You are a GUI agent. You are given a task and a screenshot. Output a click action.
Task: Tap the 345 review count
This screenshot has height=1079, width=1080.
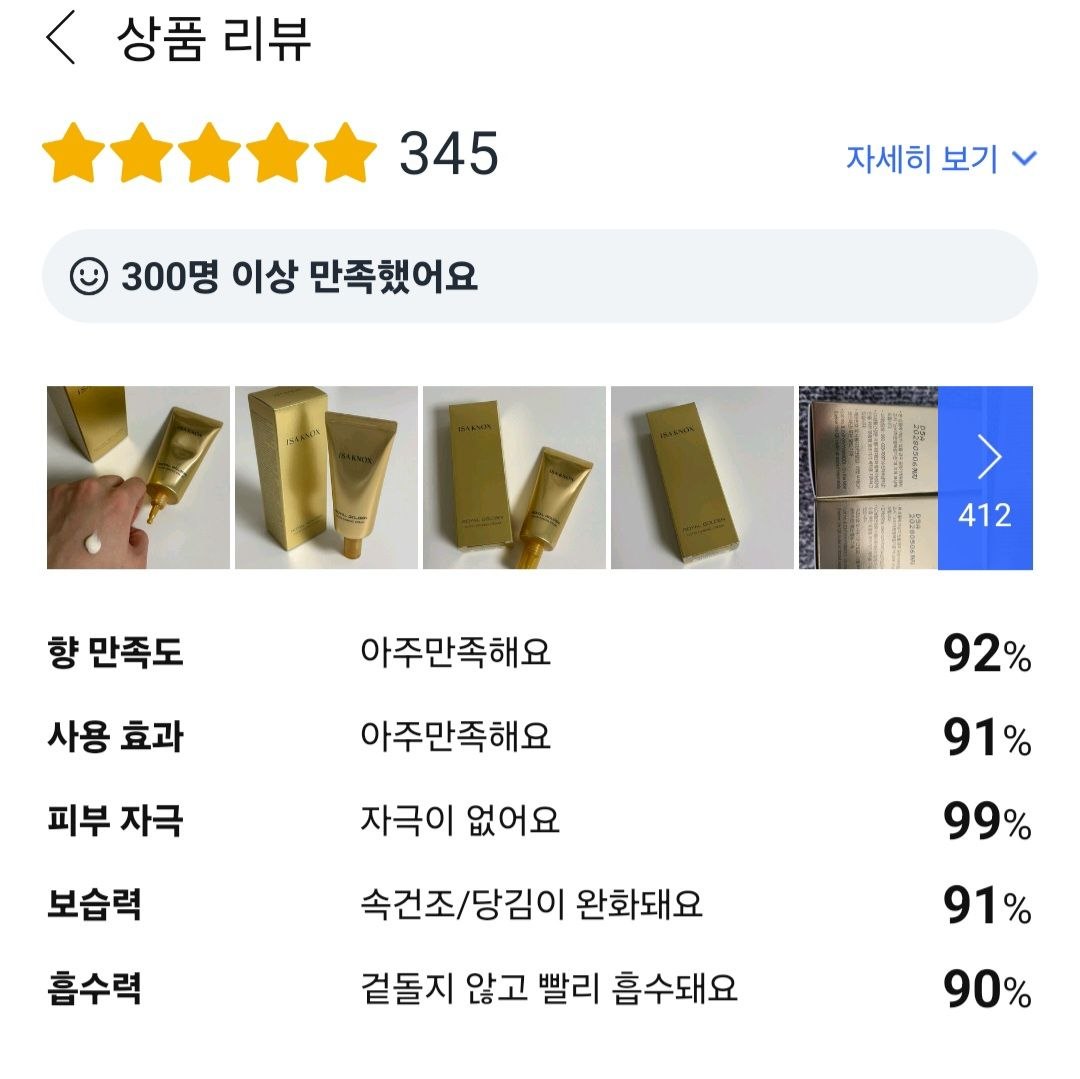click(449, 153)
